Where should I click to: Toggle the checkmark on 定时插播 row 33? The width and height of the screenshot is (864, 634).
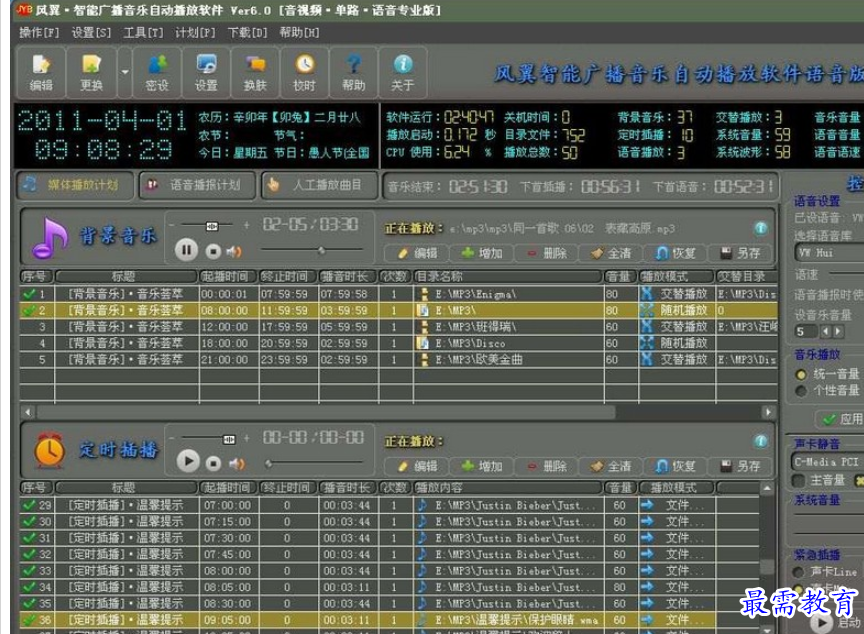point(29,571)
